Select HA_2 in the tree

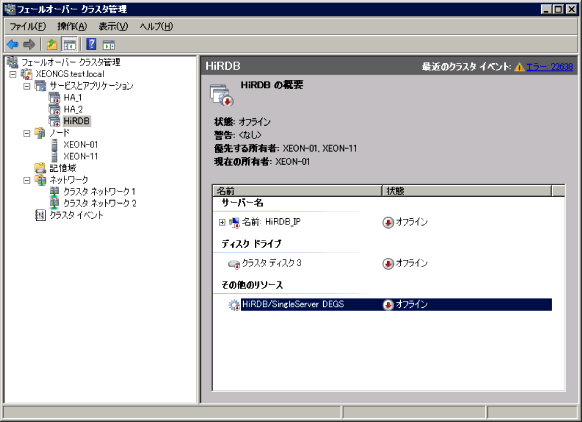73,109
